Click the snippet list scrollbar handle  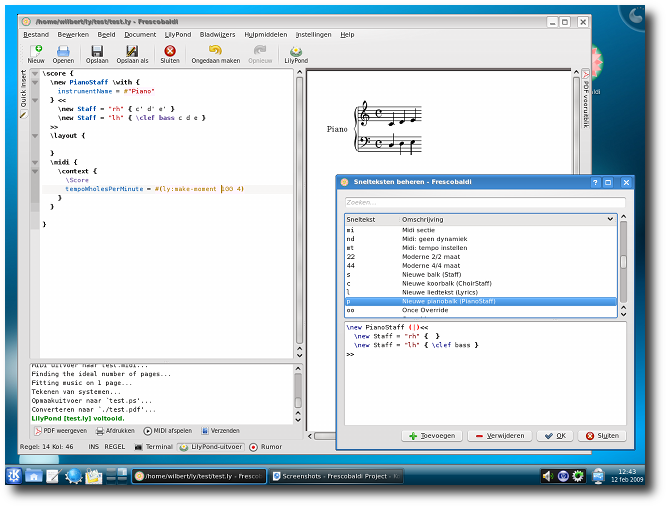pos(624,262)
